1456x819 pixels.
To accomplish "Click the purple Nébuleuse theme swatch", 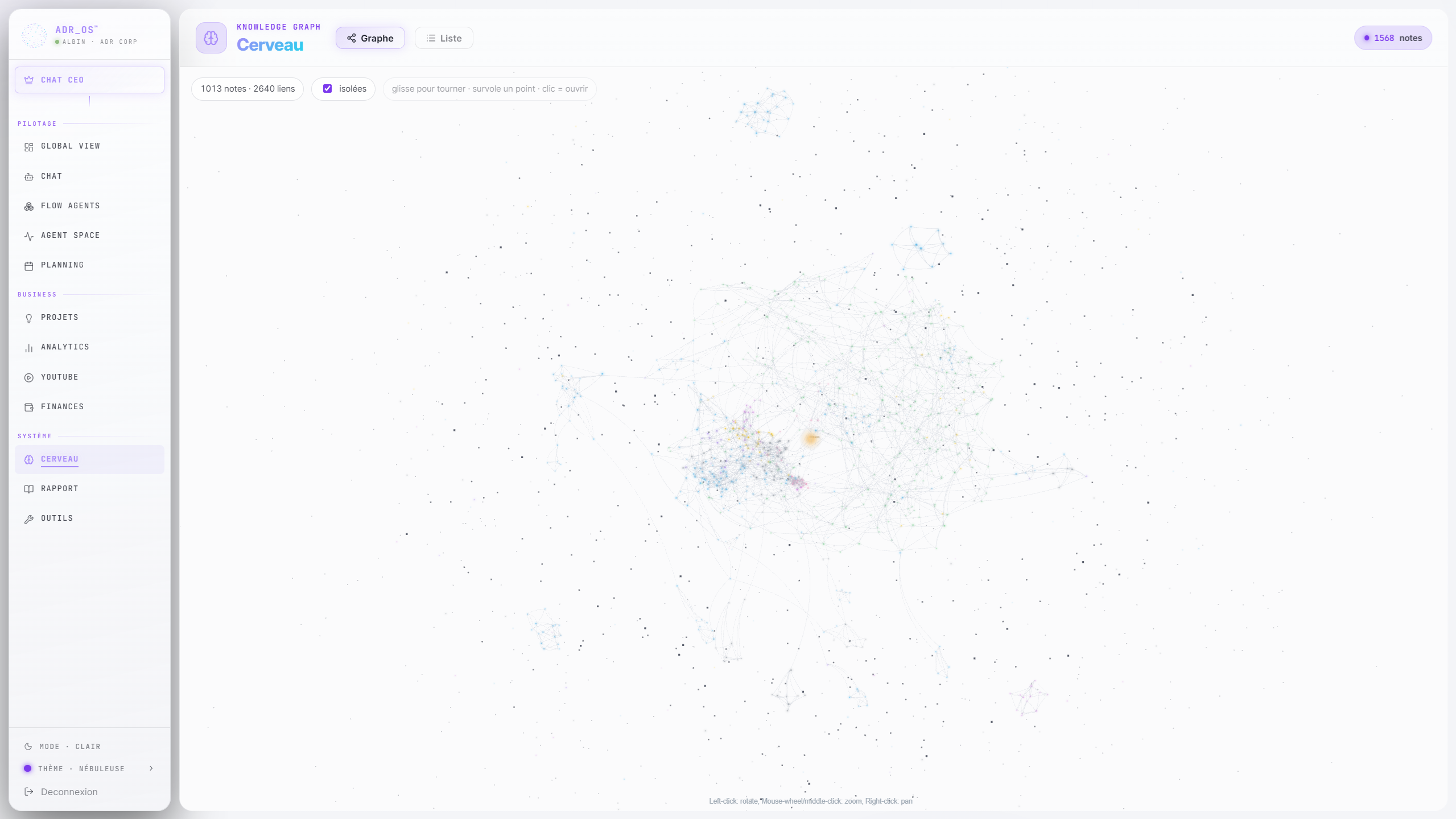I will pyautogui.click(x=27, y=768).
